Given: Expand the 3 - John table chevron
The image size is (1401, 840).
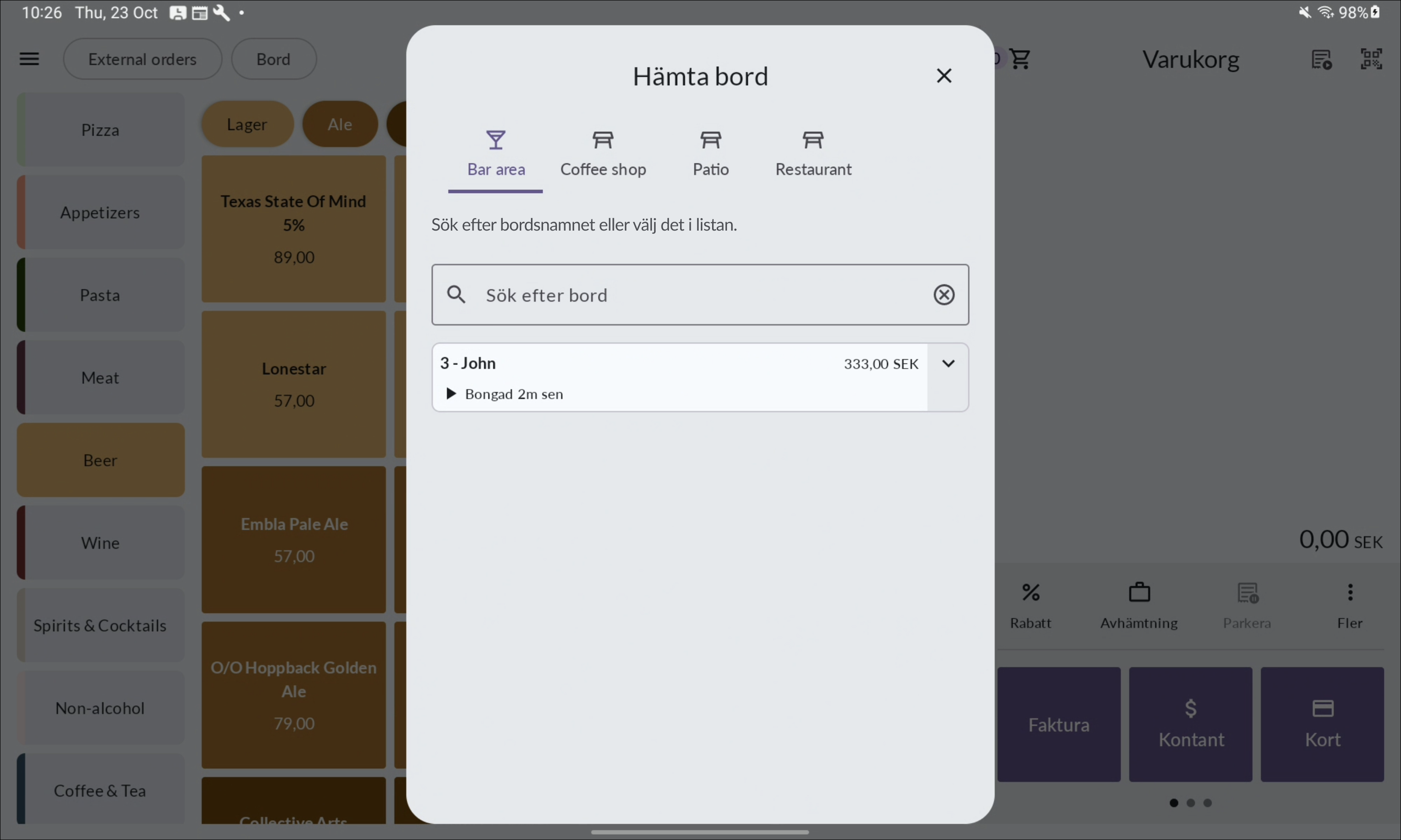Looking at the screenshot, I should 948,364.
